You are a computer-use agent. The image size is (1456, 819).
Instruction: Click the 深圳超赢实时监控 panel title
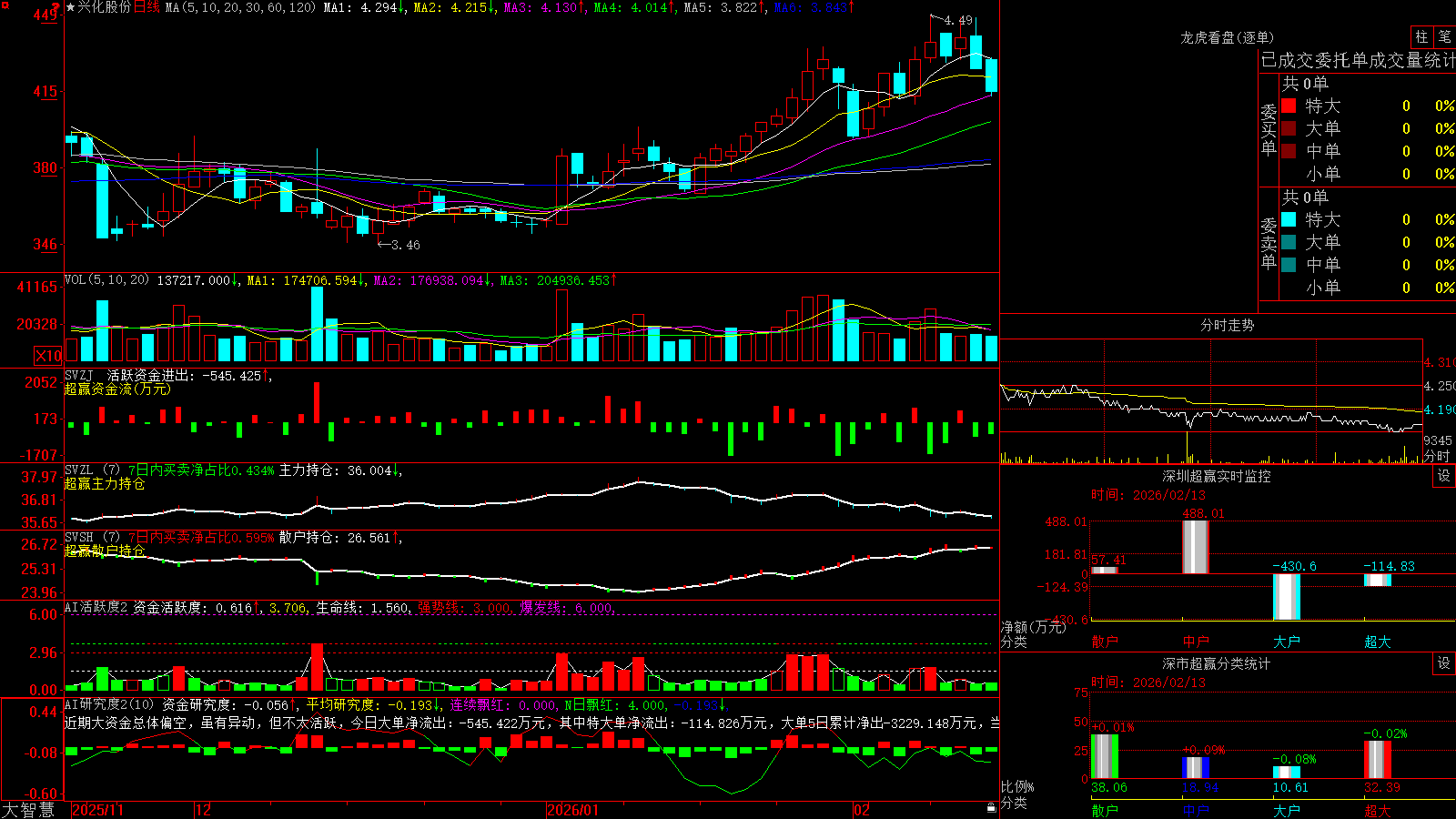[x=1217, y=476]
